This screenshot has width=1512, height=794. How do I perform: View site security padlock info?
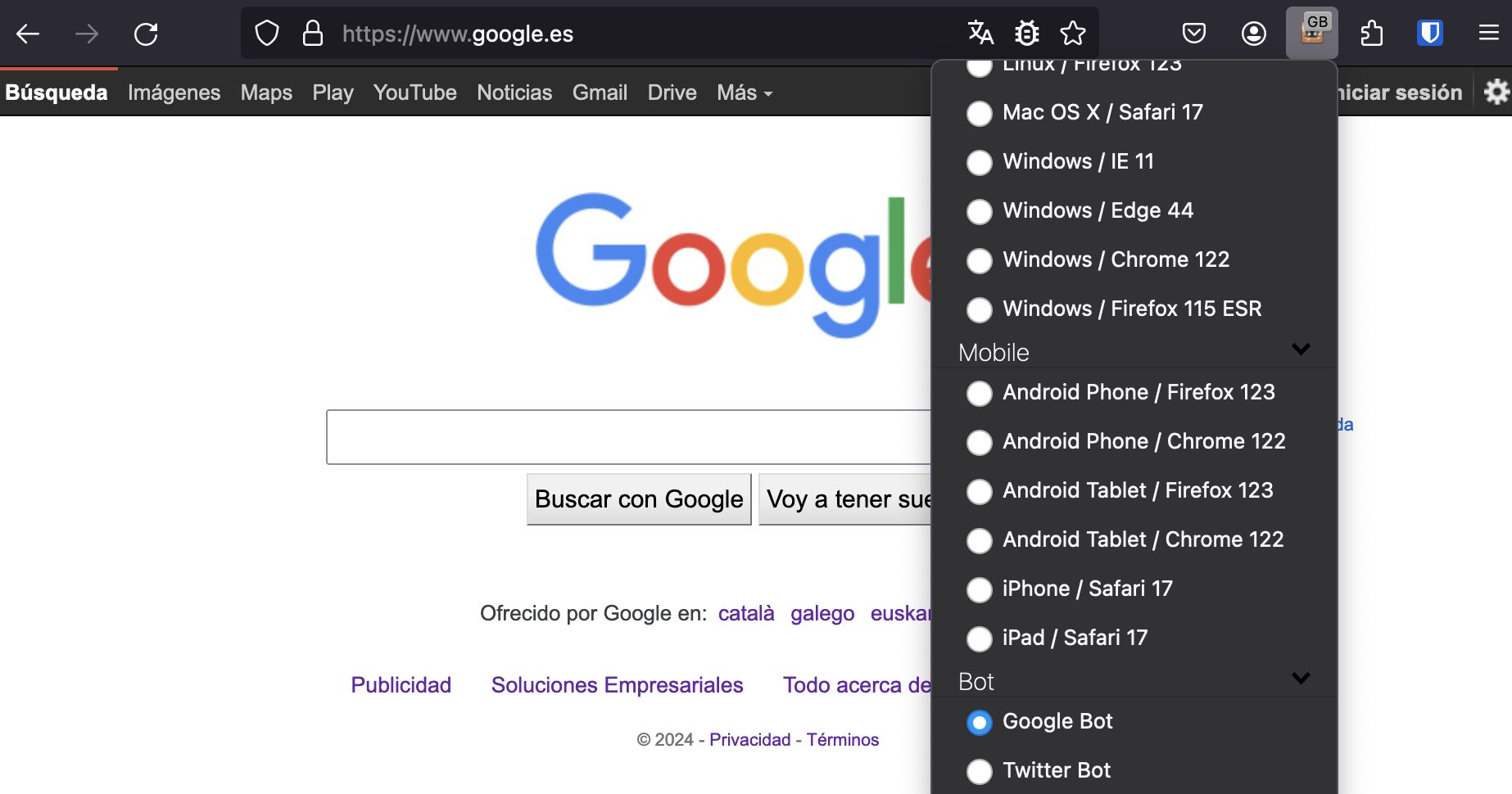coord(313,34)
